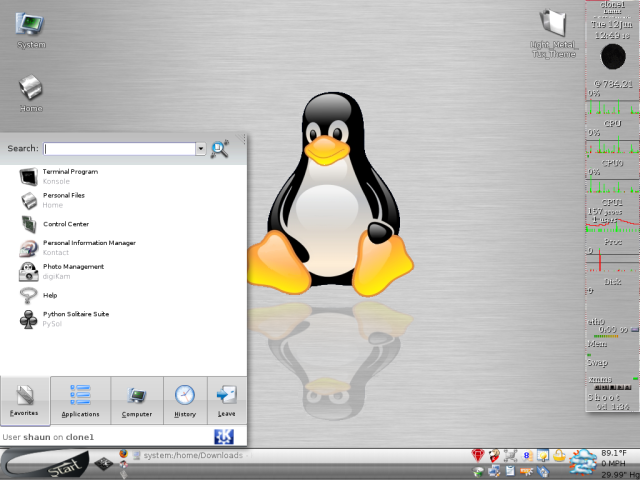
Task: Click the 89.1°F temperature reading
Action: pyautogui.click(x=614, y=453)
